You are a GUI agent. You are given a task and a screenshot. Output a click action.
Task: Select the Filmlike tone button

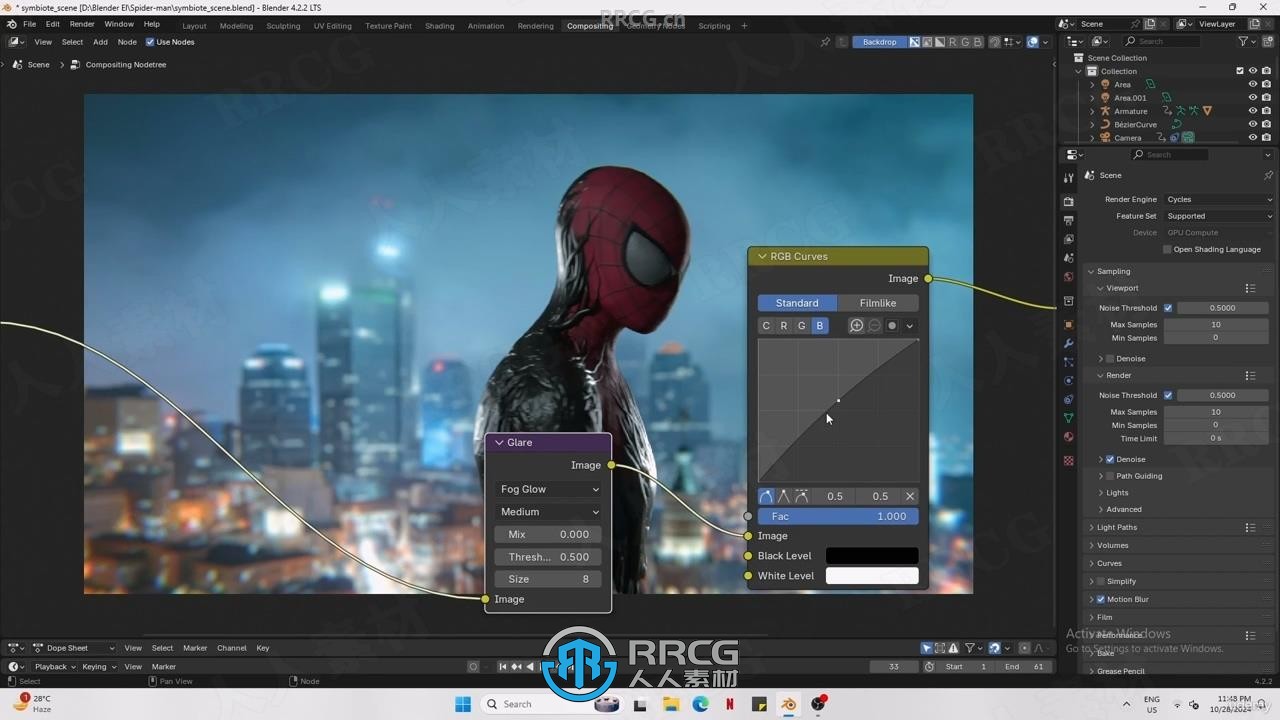(878, 303)
